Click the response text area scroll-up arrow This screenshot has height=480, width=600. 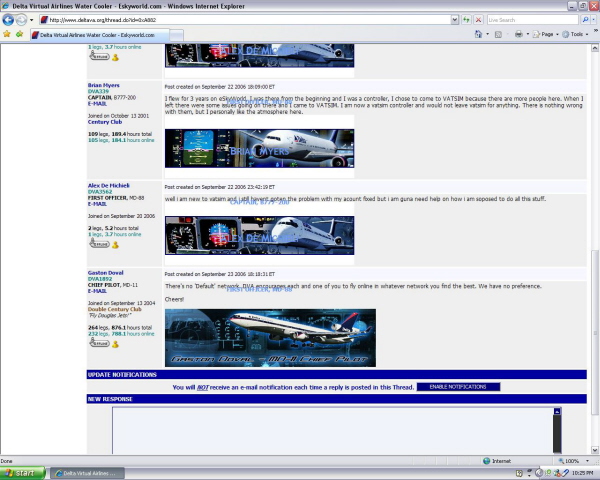pos(557,411)
